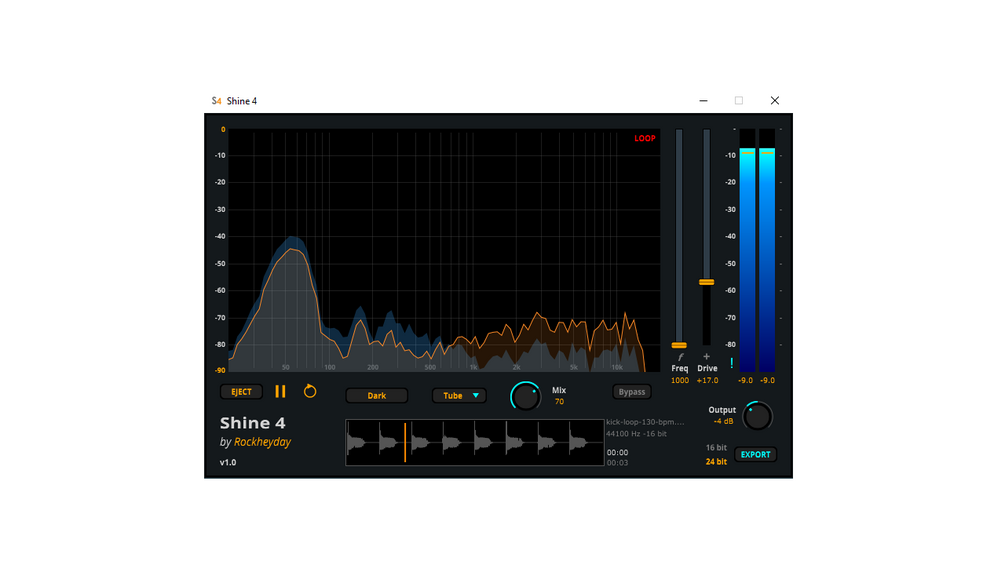
Task: Toggle the Bypass button
Action: tap(632, 391)
